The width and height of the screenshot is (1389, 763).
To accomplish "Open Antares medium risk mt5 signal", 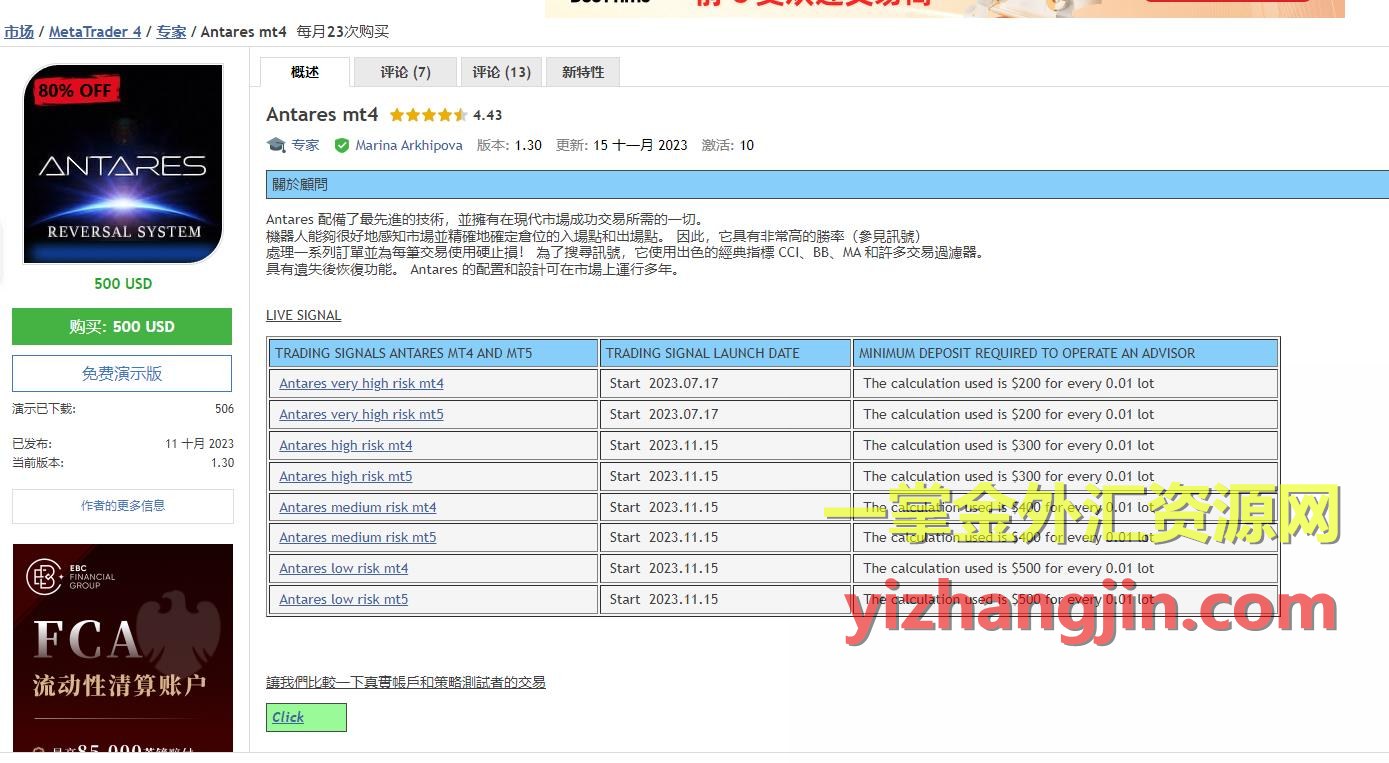I will 358,538.
